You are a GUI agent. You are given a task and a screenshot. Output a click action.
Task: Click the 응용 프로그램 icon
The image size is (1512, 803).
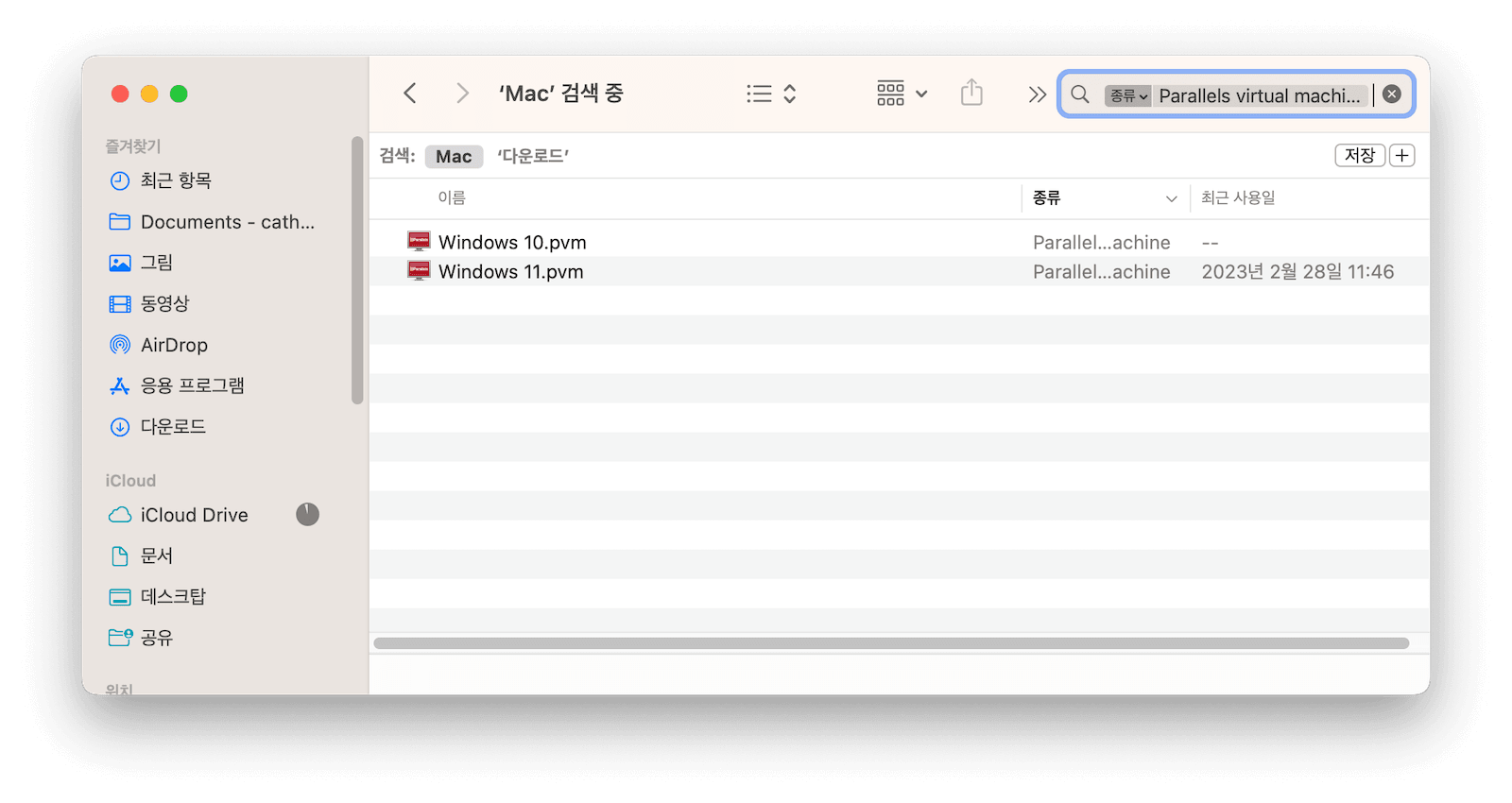tap(120, 385)
